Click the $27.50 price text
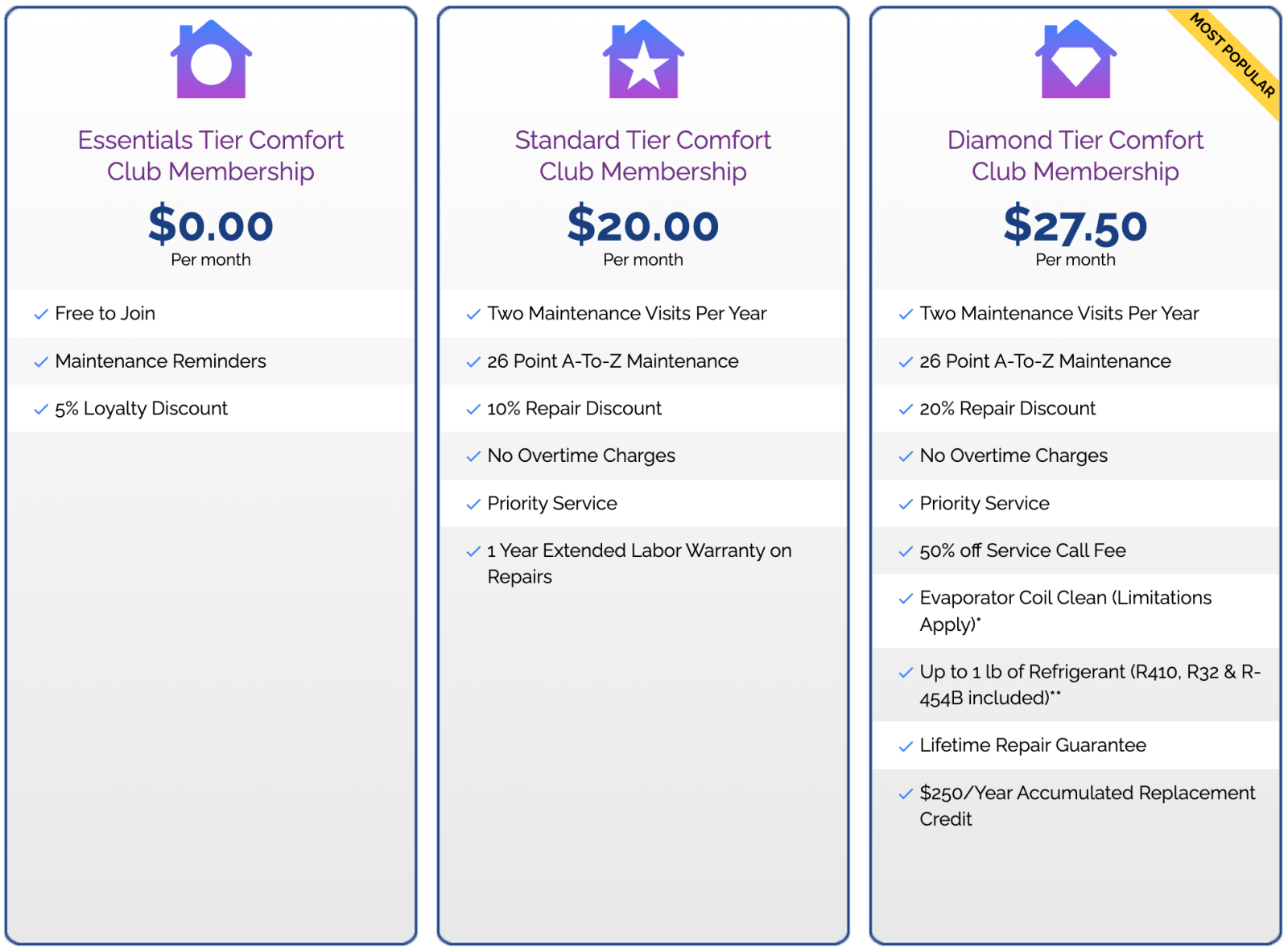 pos(1075,225)
